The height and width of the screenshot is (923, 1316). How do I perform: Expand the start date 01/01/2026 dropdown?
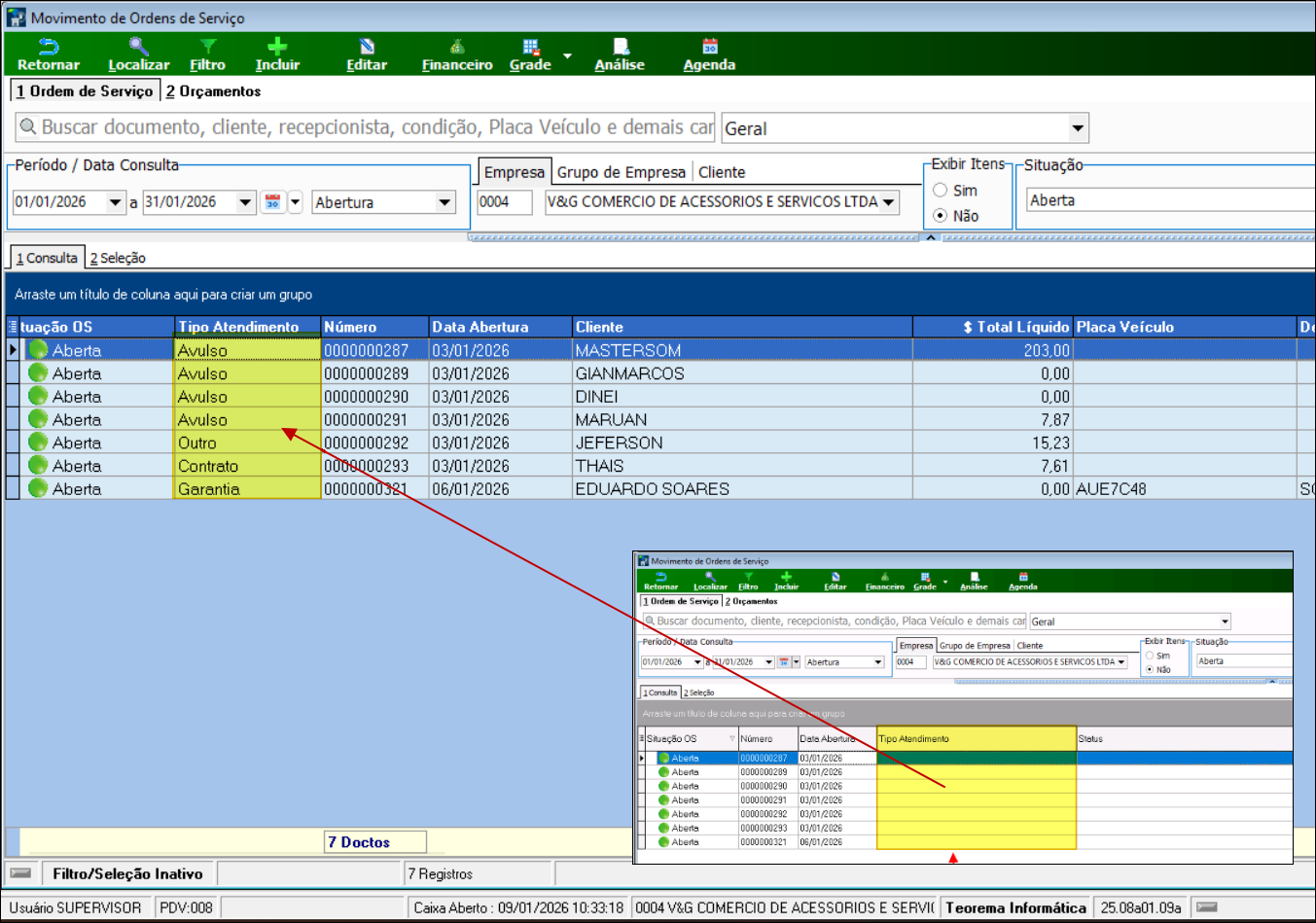116,202
